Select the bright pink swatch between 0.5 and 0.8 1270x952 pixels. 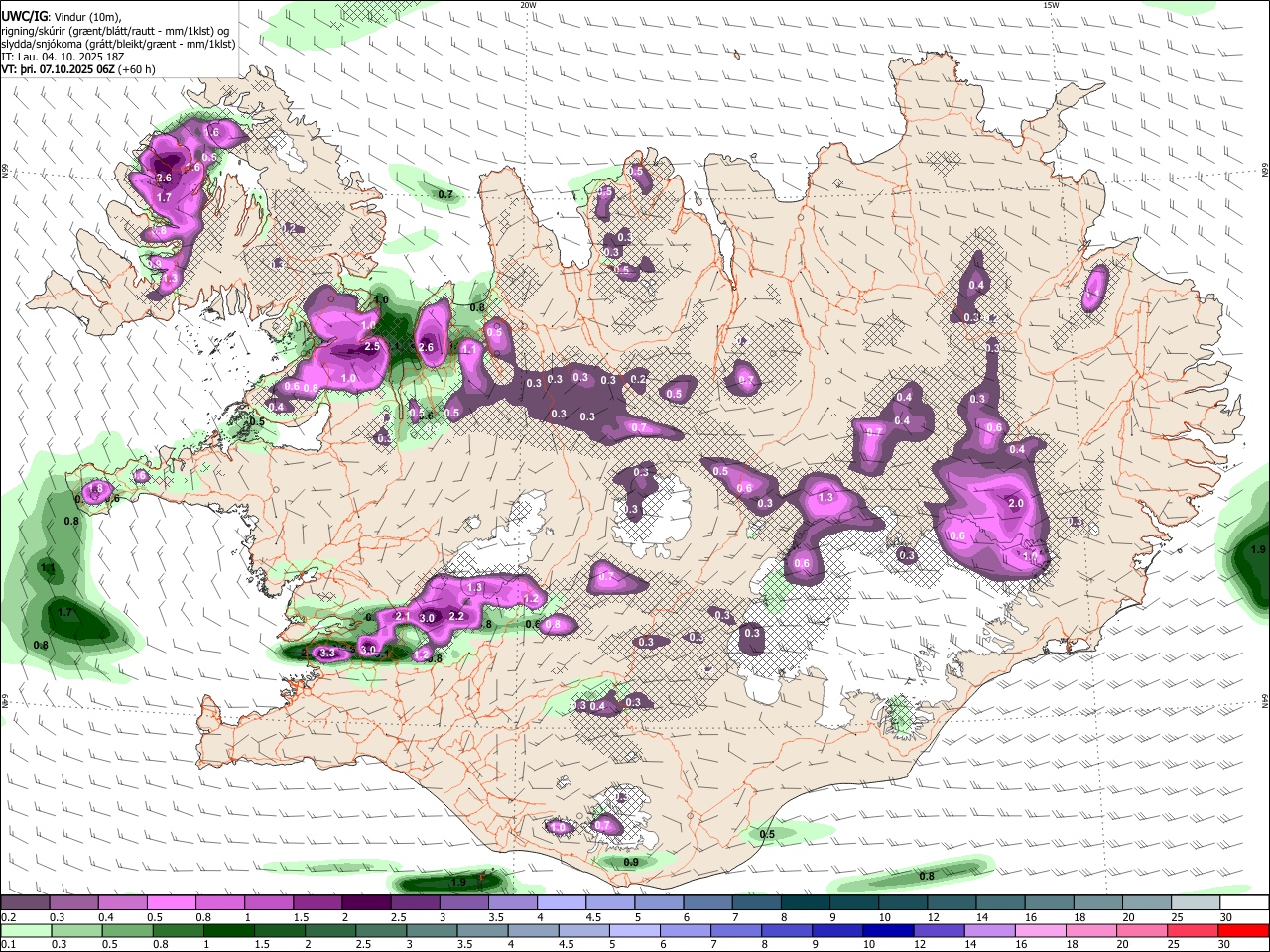(x=171, y=902)
